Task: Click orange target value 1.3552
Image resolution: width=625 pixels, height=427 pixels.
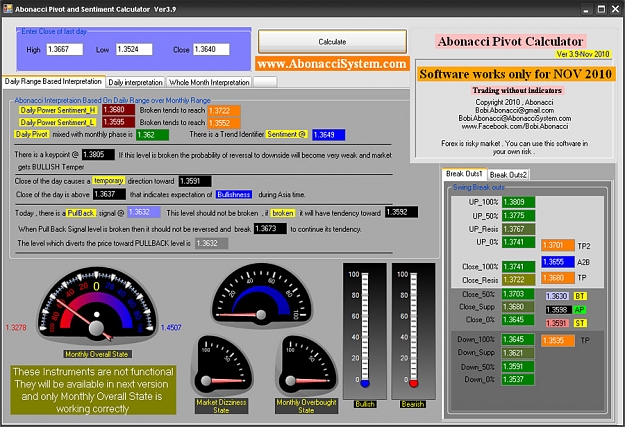Action: click(224, 123)
